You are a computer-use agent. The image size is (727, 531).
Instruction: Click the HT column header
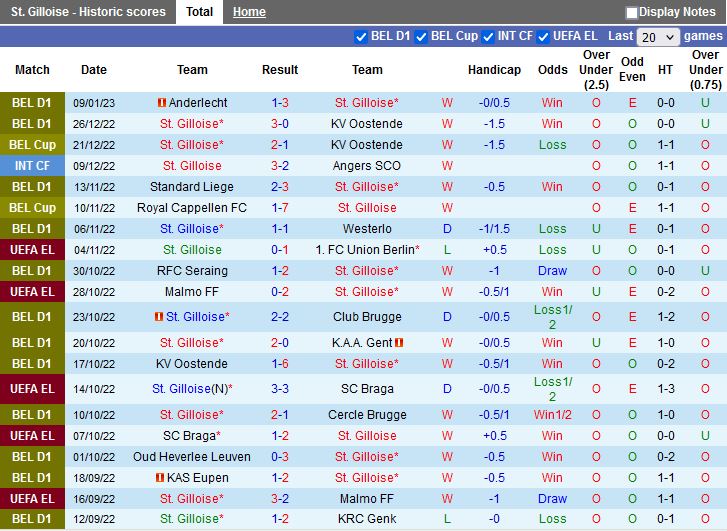[x=665, y=70]
